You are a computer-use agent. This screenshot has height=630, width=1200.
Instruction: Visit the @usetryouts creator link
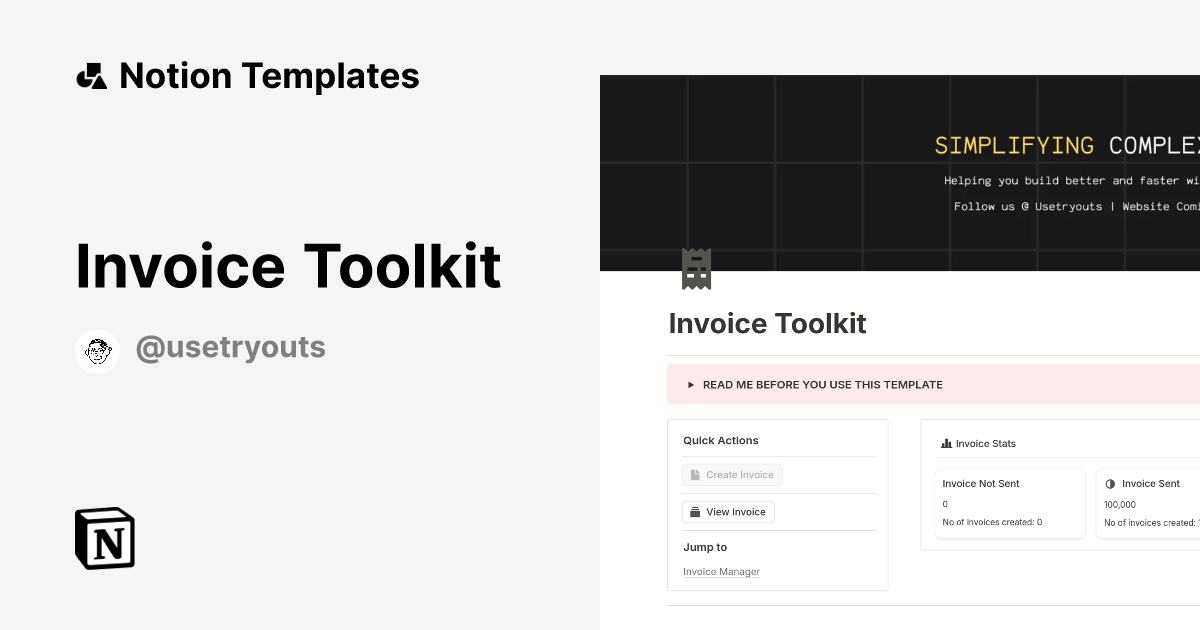pos(231,347)
